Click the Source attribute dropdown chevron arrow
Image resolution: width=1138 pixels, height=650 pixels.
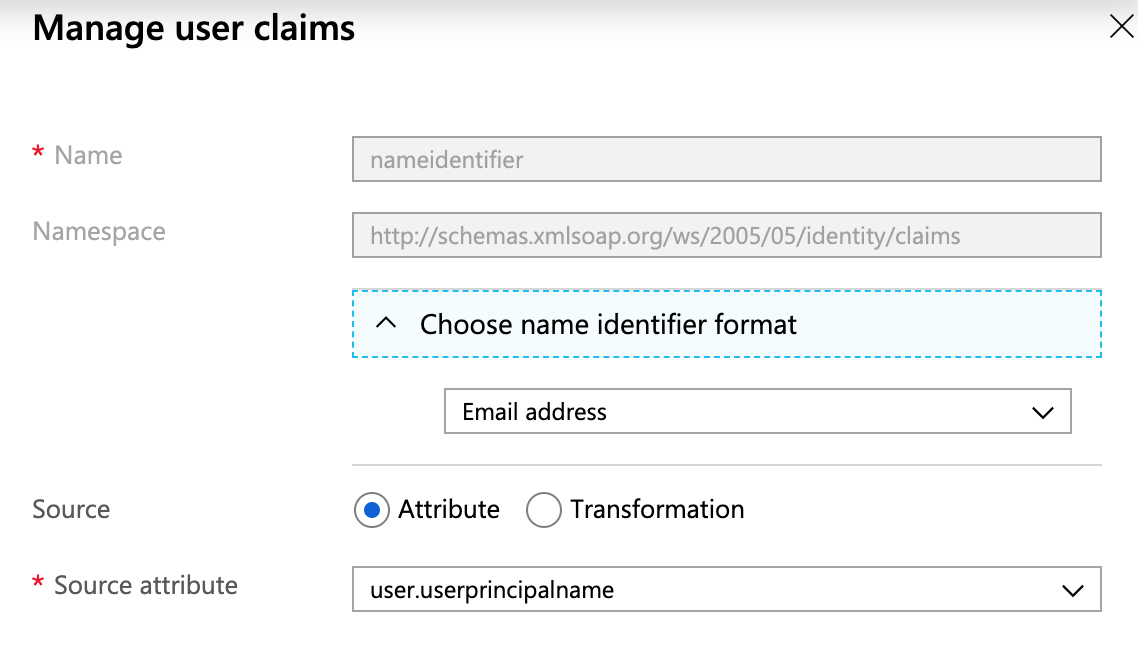1073,591
